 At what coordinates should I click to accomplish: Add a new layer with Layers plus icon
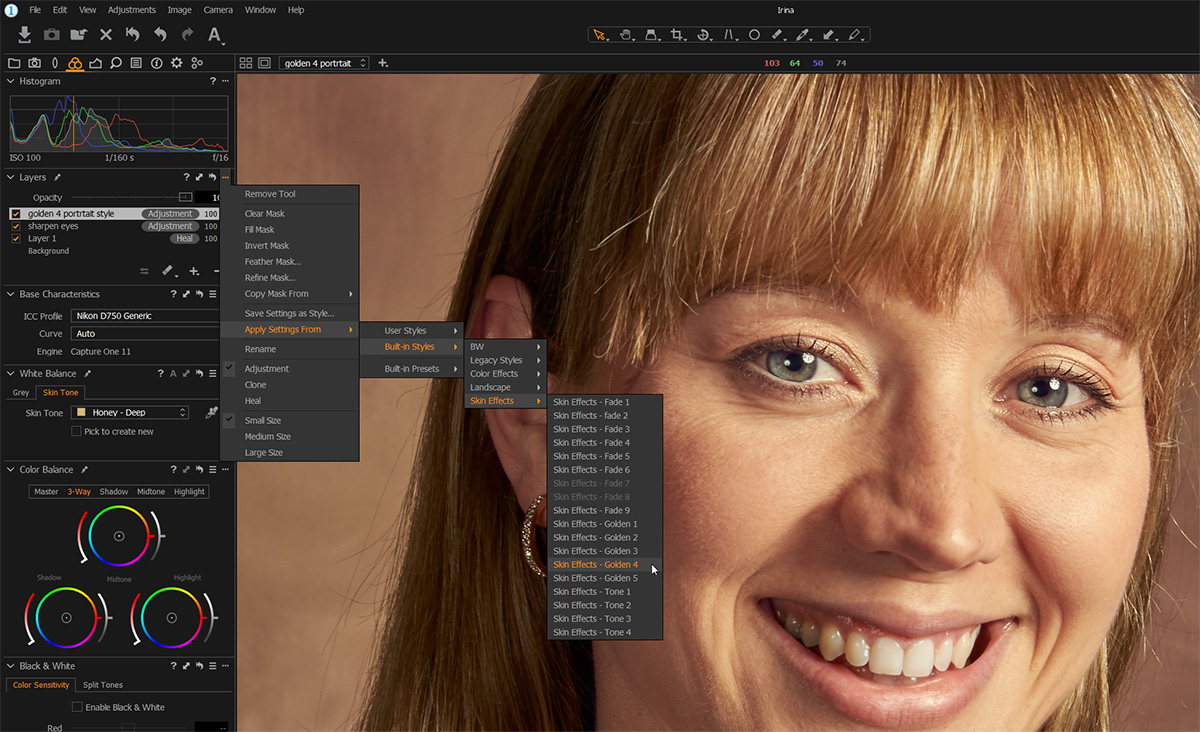click(195, 271)
